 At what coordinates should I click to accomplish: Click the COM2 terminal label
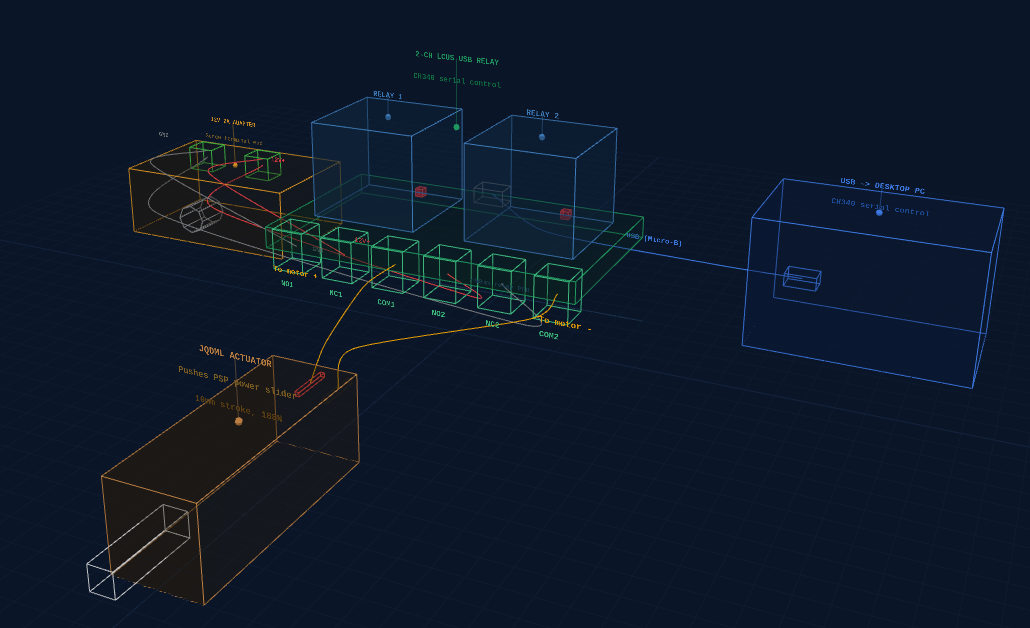[x=549, y=335]
